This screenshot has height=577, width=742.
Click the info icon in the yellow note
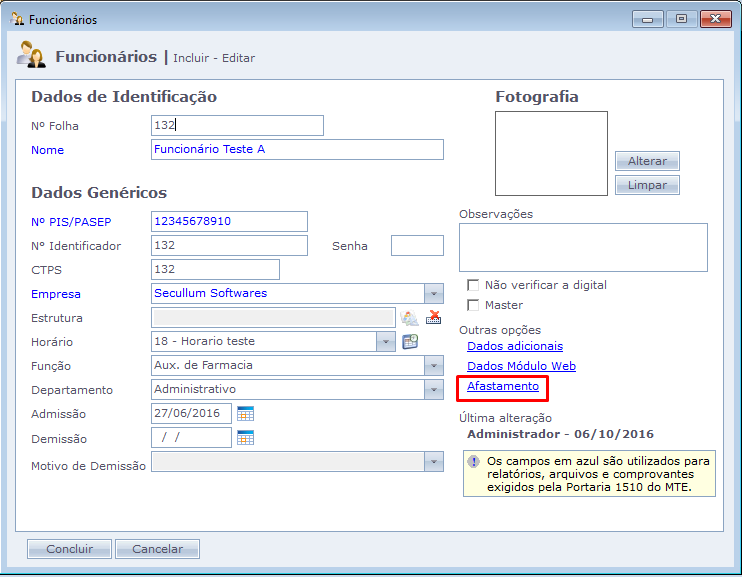click(473, 462)
